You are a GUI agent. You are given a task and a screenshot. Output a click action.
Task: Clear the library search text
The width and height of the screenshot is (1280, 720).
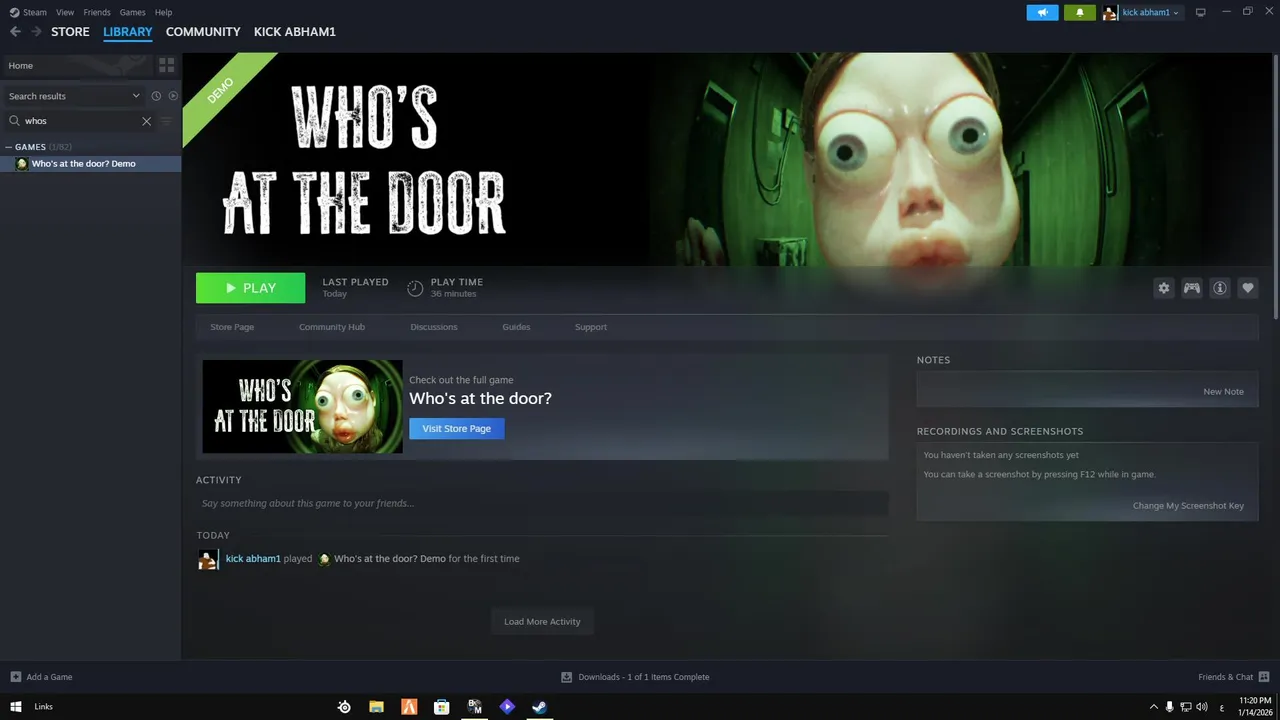tap(146, 121)
